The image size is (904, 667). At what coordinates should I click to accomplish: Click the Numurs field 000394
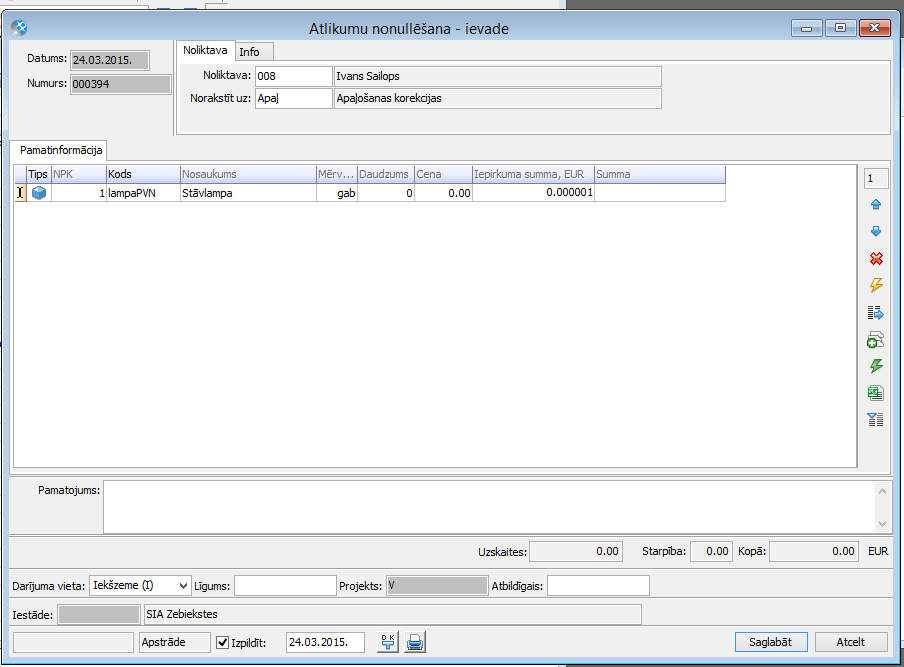120,84
